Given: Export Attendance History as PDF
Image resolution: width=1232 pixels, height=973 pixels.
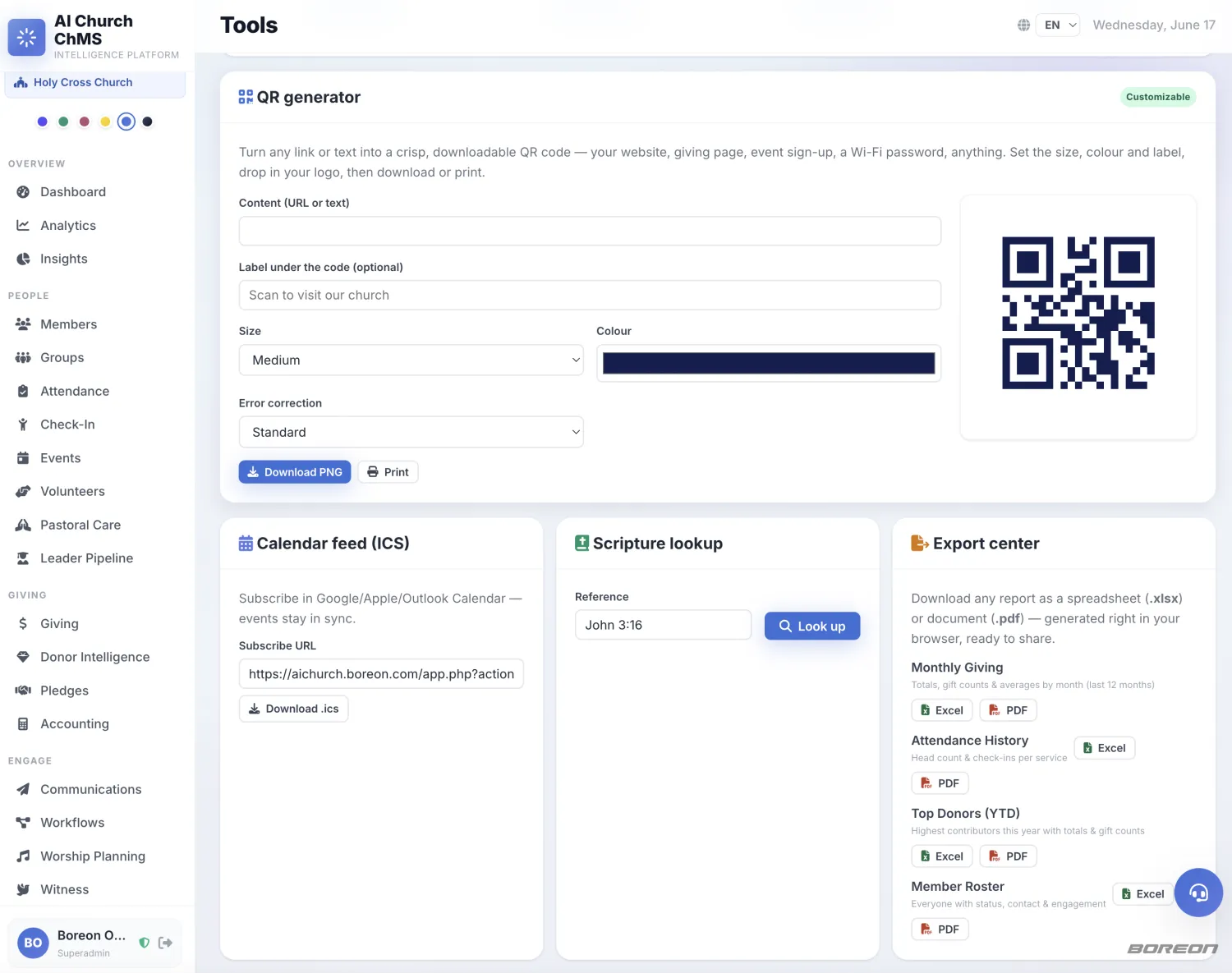Looking at the screenshot, I should click(x=940, y=783).
